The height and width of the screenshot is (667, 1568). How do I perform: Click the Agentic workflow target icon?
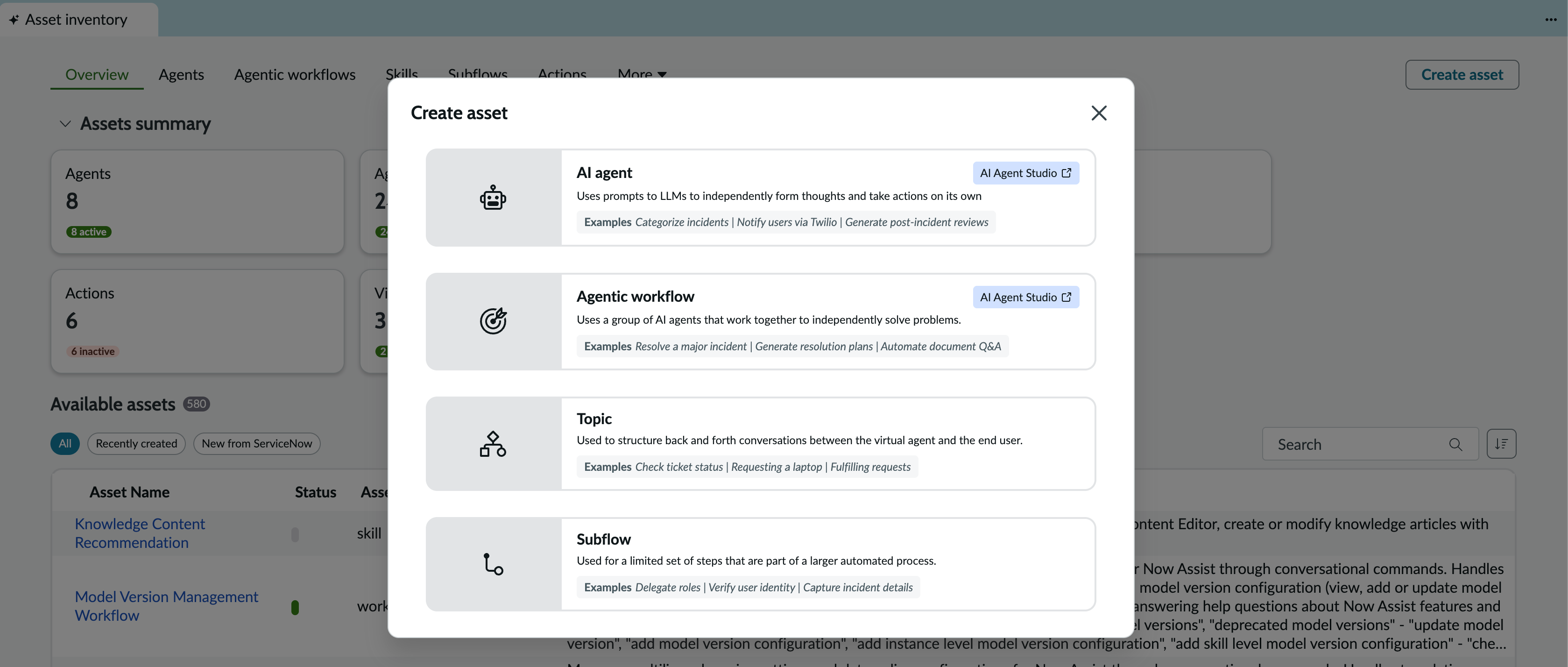click(493, 321)
